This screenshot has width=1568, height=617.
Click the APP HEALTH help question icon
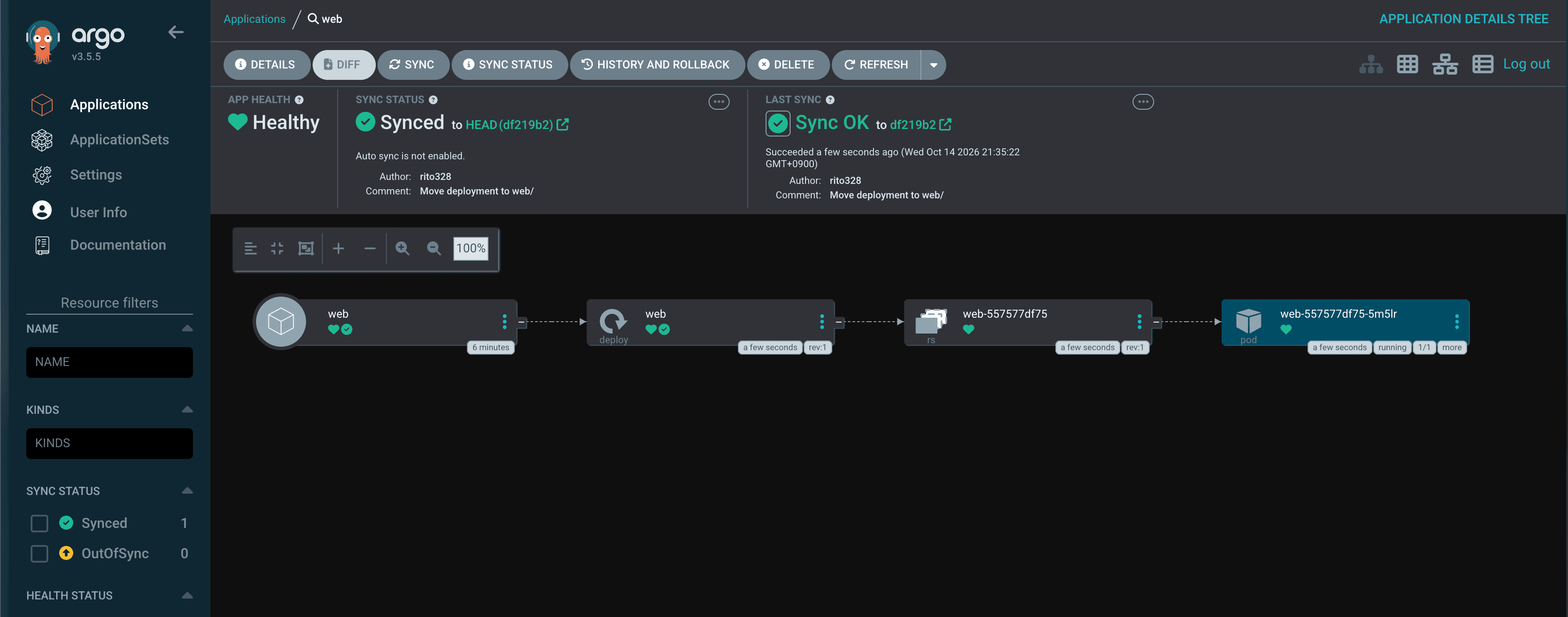coord(299,100)
